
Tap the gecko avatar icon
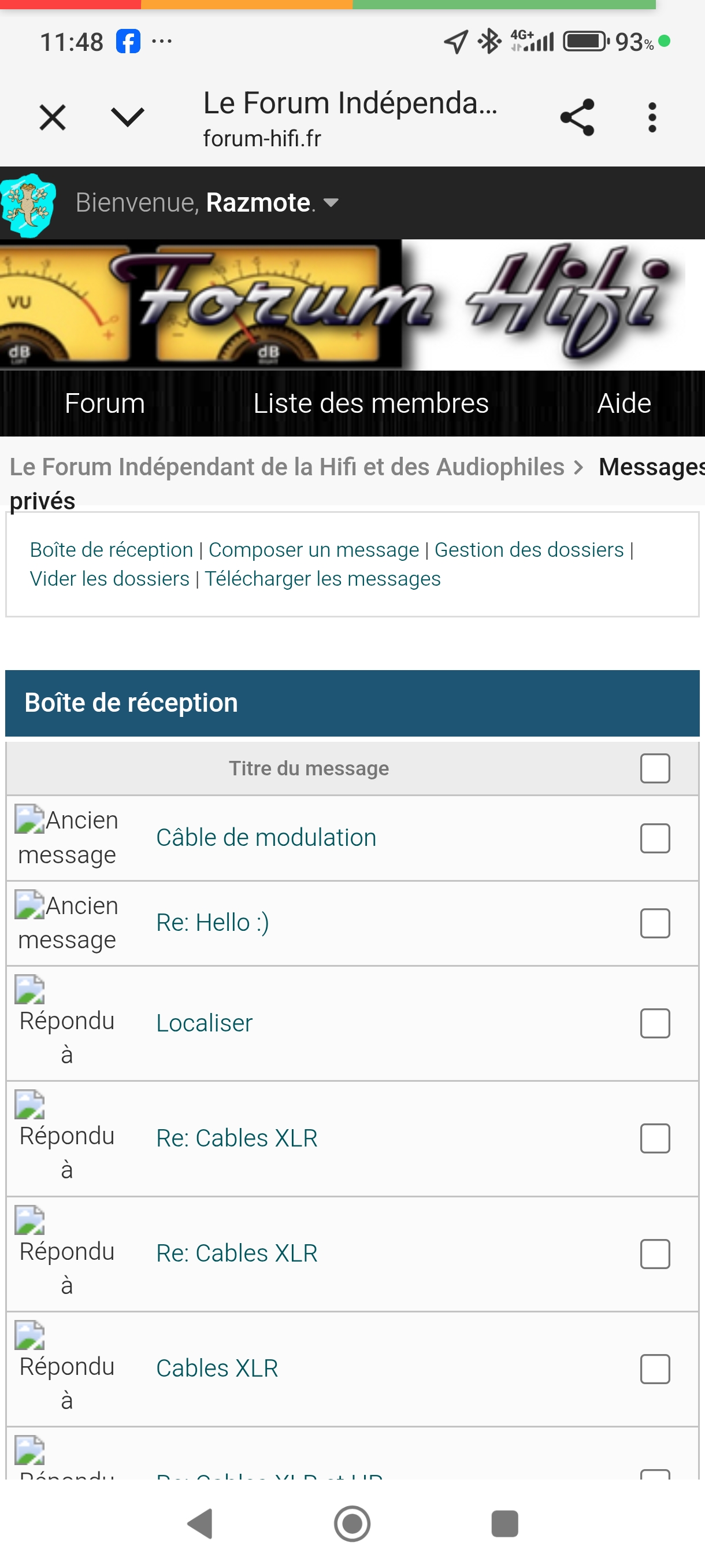tap(28, 205)
